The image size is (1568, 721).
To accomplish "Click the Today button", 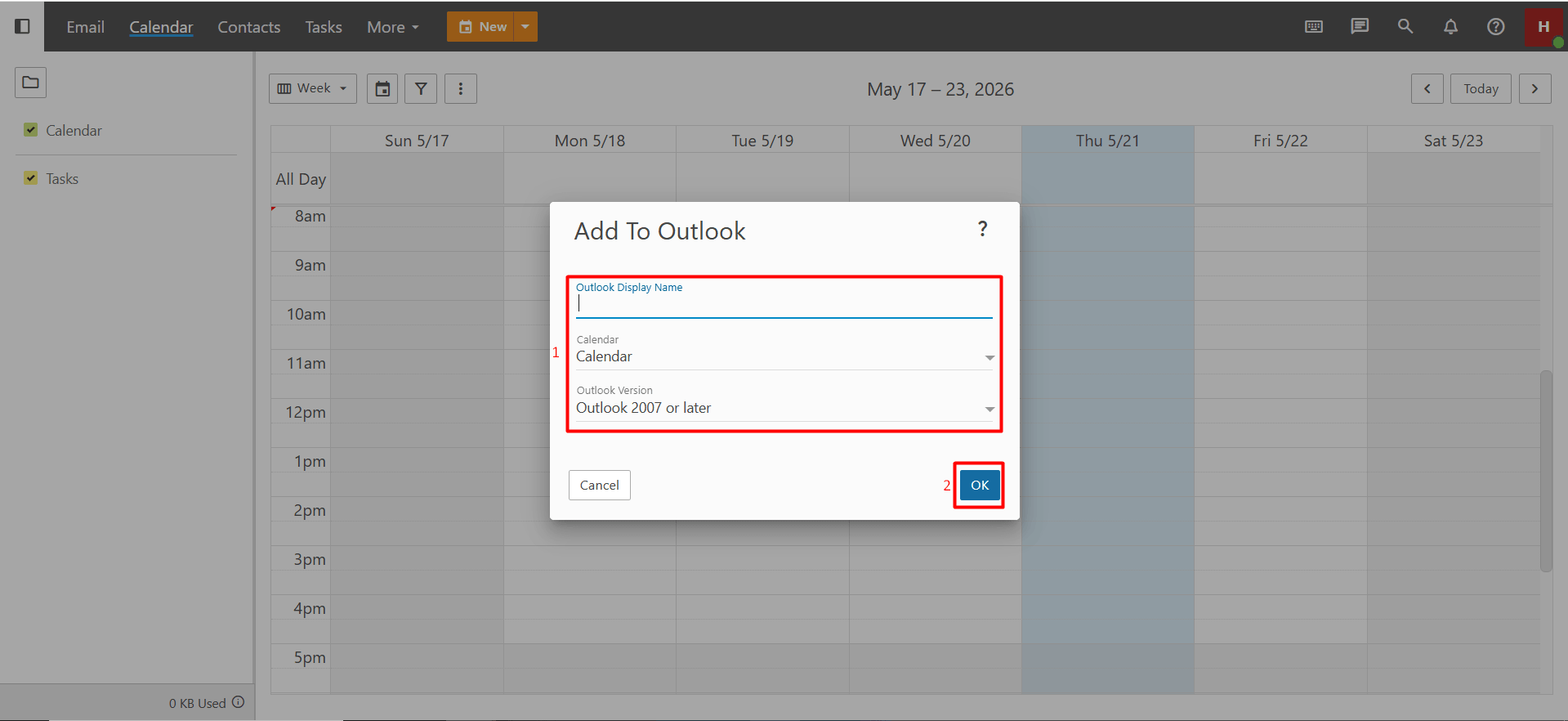I will [x=1481, y=88].
